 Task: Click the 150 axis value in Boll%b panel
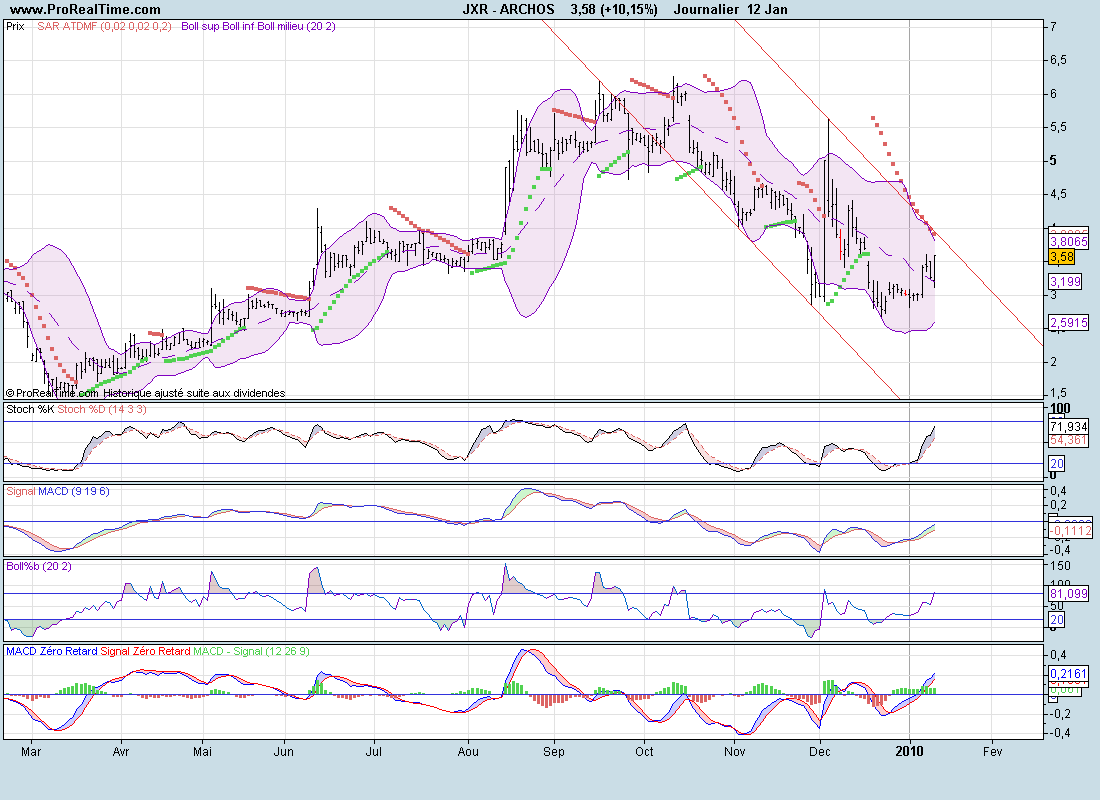[1061, 566]
